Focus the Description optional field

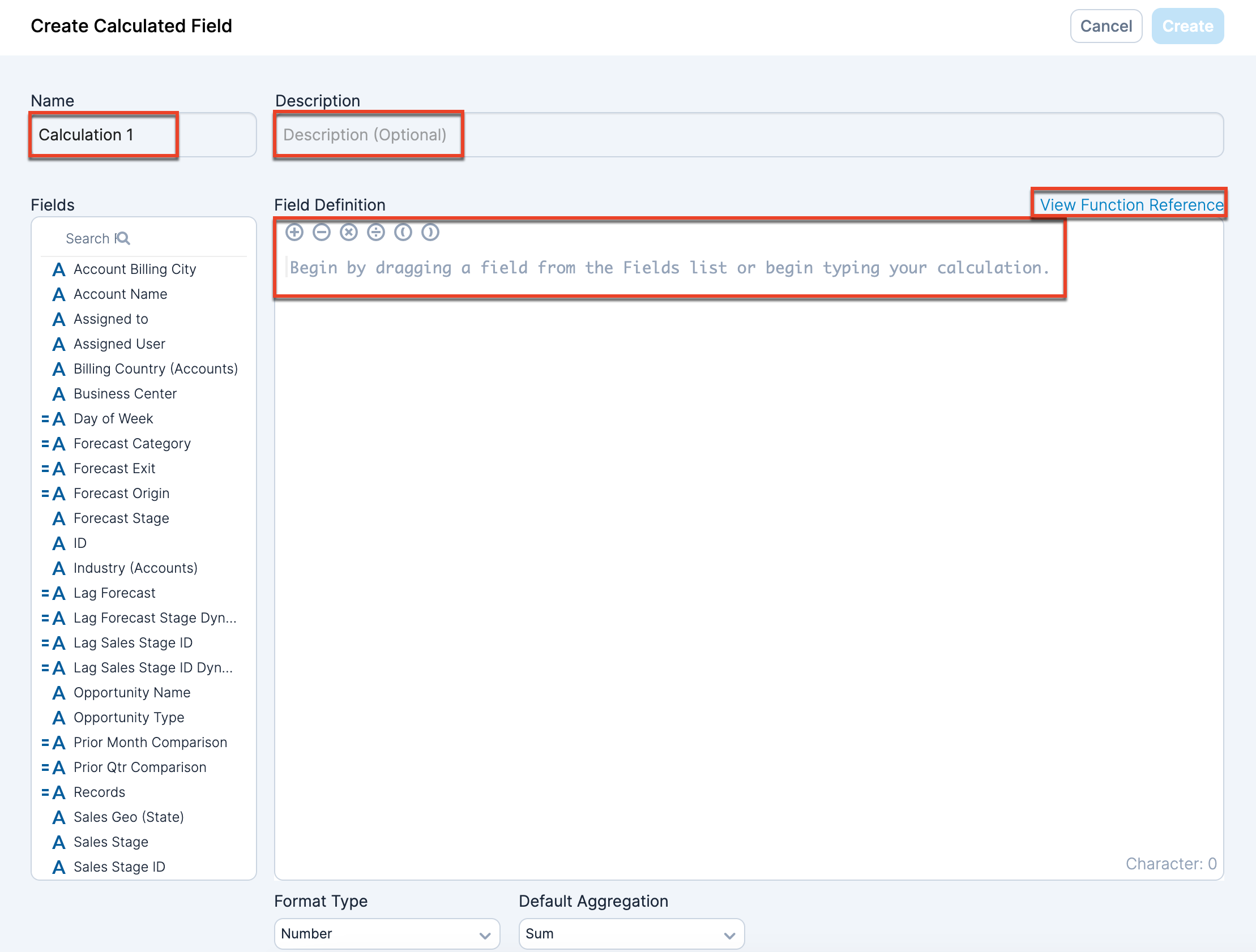tap(749, 135)
